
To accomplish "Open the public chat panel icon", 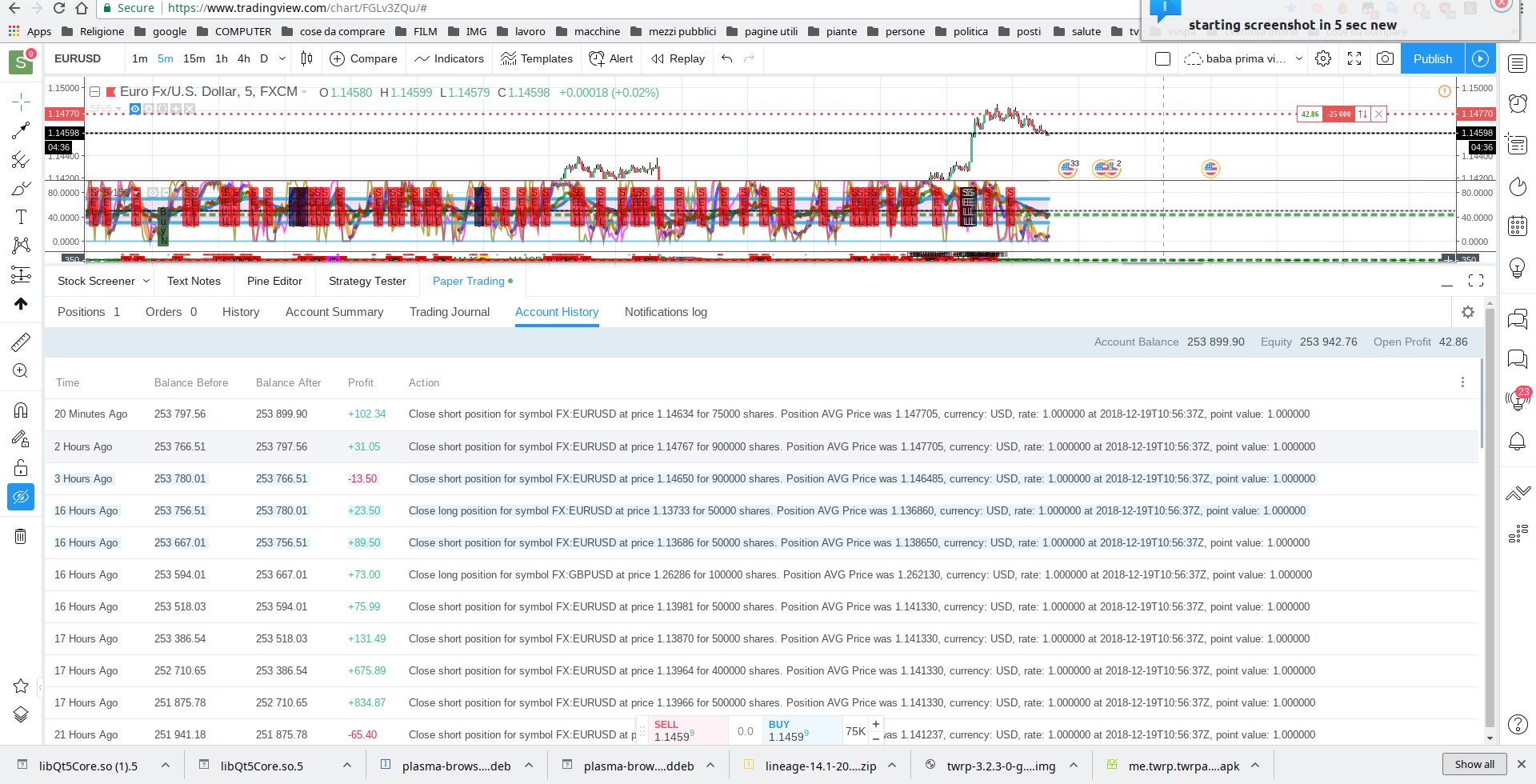I will (x=1518, y=319).
